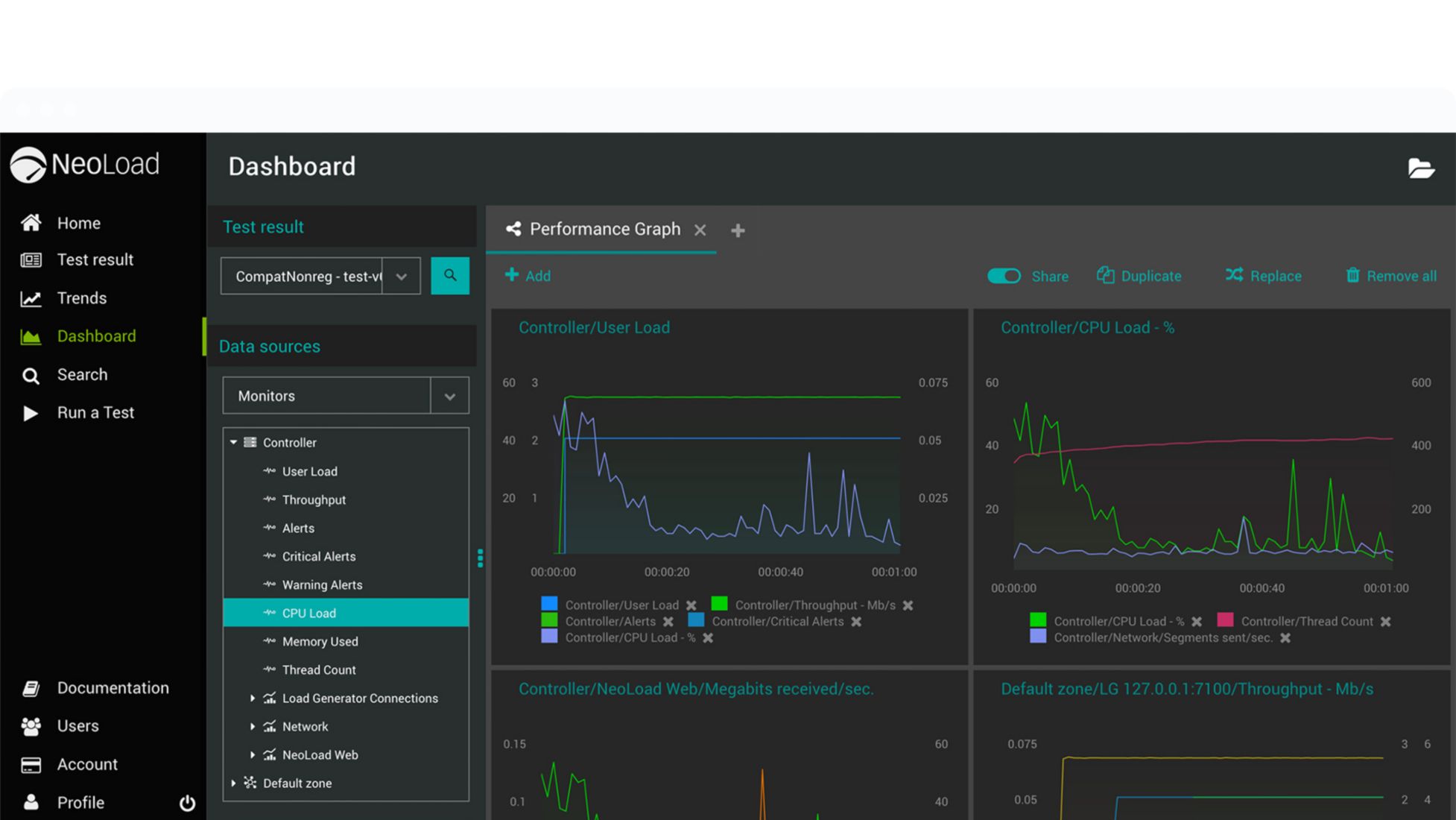This screenshot has width=1456, height=820.
Task: Open the Monitors data source dropdown
Action: pyautogui.click(x=449, y=397)
